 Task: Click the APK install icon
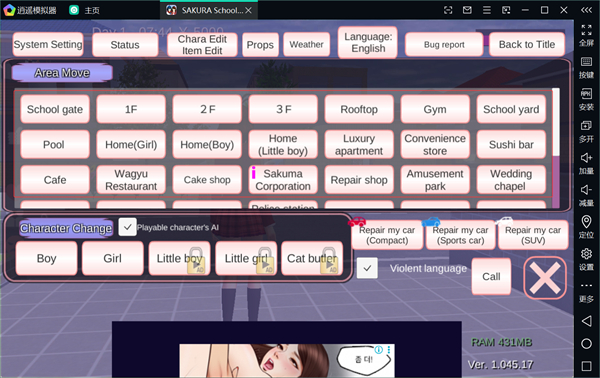[586, 94]
